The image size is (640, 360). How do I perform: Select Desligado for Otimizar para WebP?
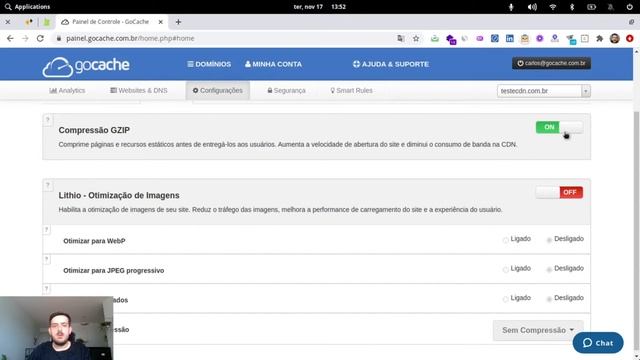pyautogui.click(x=549, y=240)
